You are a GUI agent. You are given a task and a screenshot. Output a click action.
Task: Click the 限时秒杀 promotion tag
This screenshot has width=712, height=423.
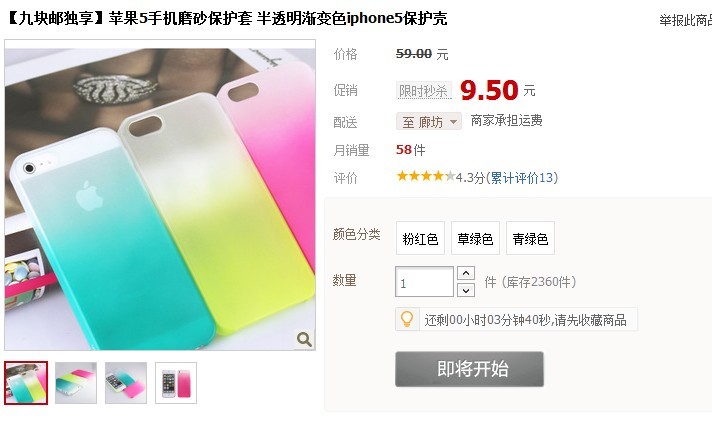coord(424,91)
